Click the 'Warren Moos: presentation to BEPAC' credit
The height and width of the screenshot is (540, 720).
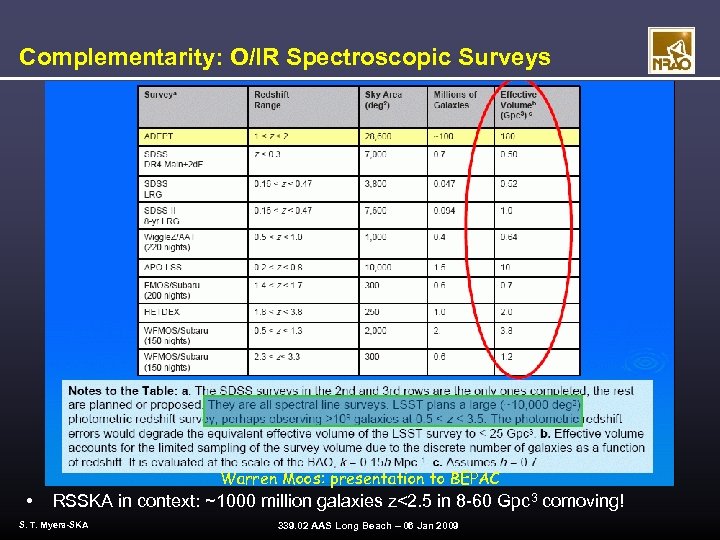[x=360, y=478]
